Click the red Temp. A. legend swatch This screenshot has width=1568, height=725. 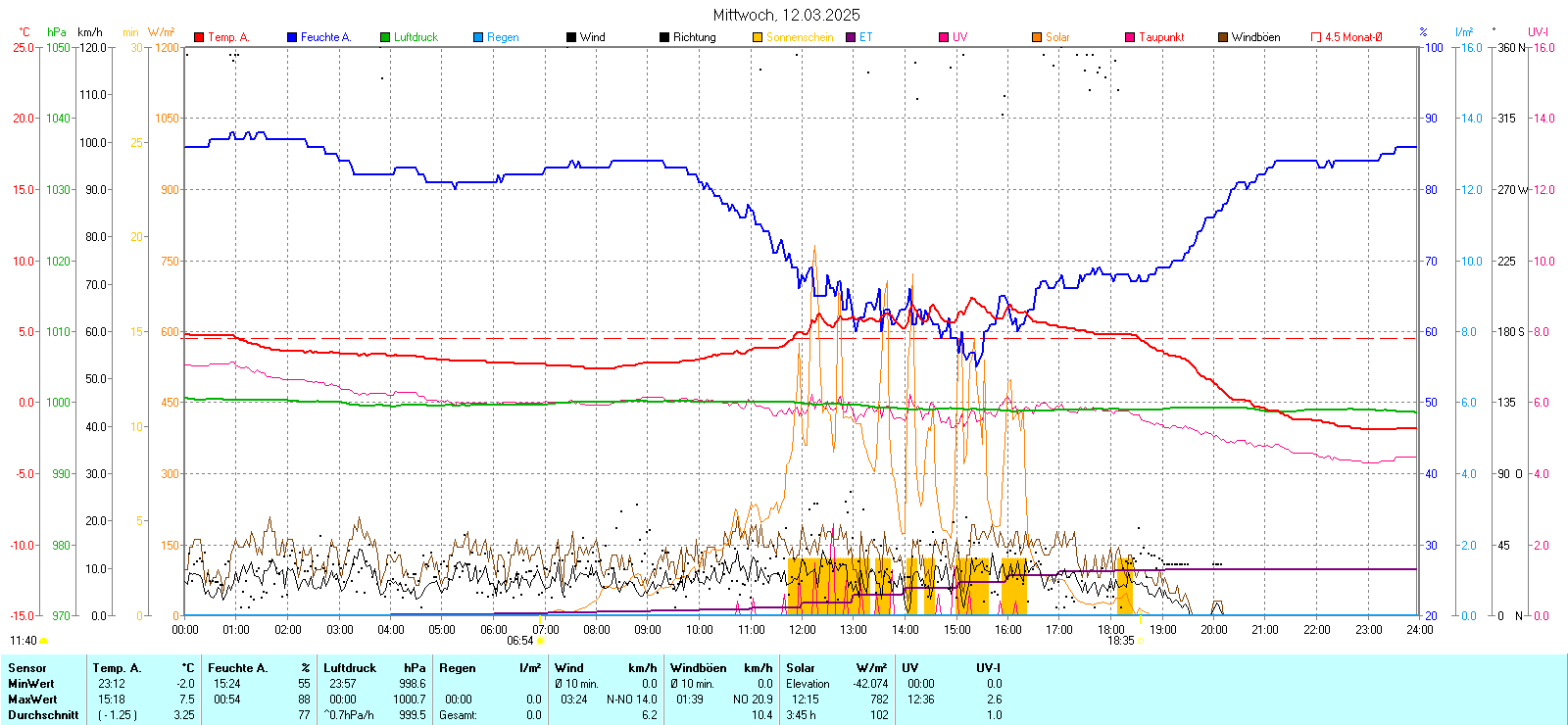point(199,37)
